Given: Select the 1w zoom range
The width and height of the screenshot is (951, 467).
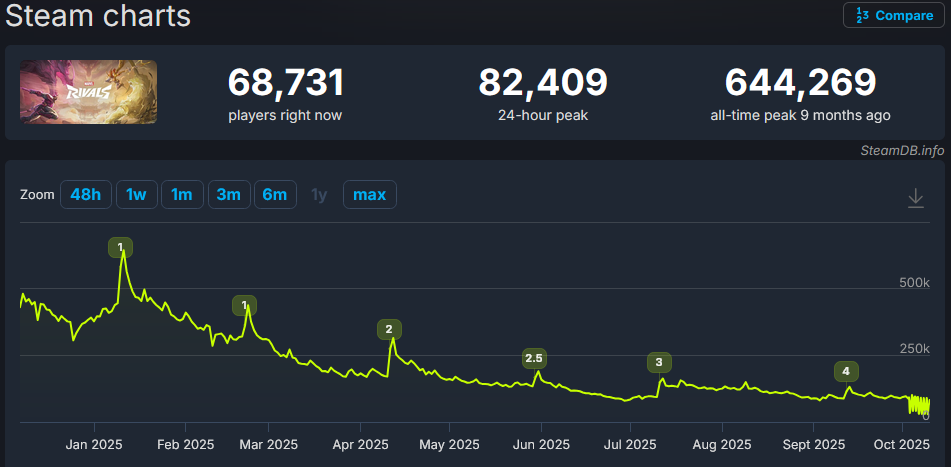Looking at the screenshot, I should click(136, 195).
